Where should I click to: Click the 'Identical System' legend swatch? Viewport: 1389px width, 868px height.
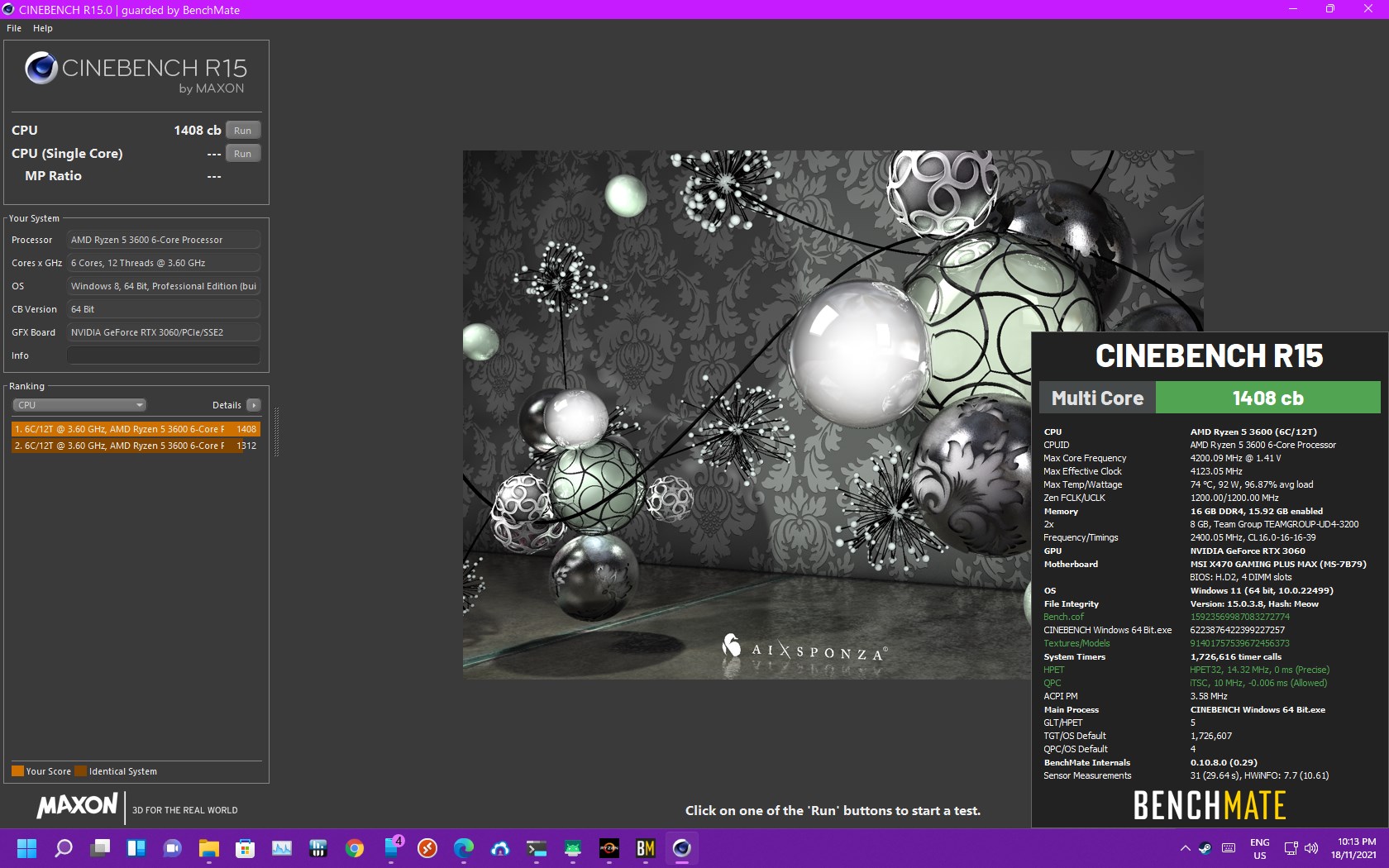point(80,771)
